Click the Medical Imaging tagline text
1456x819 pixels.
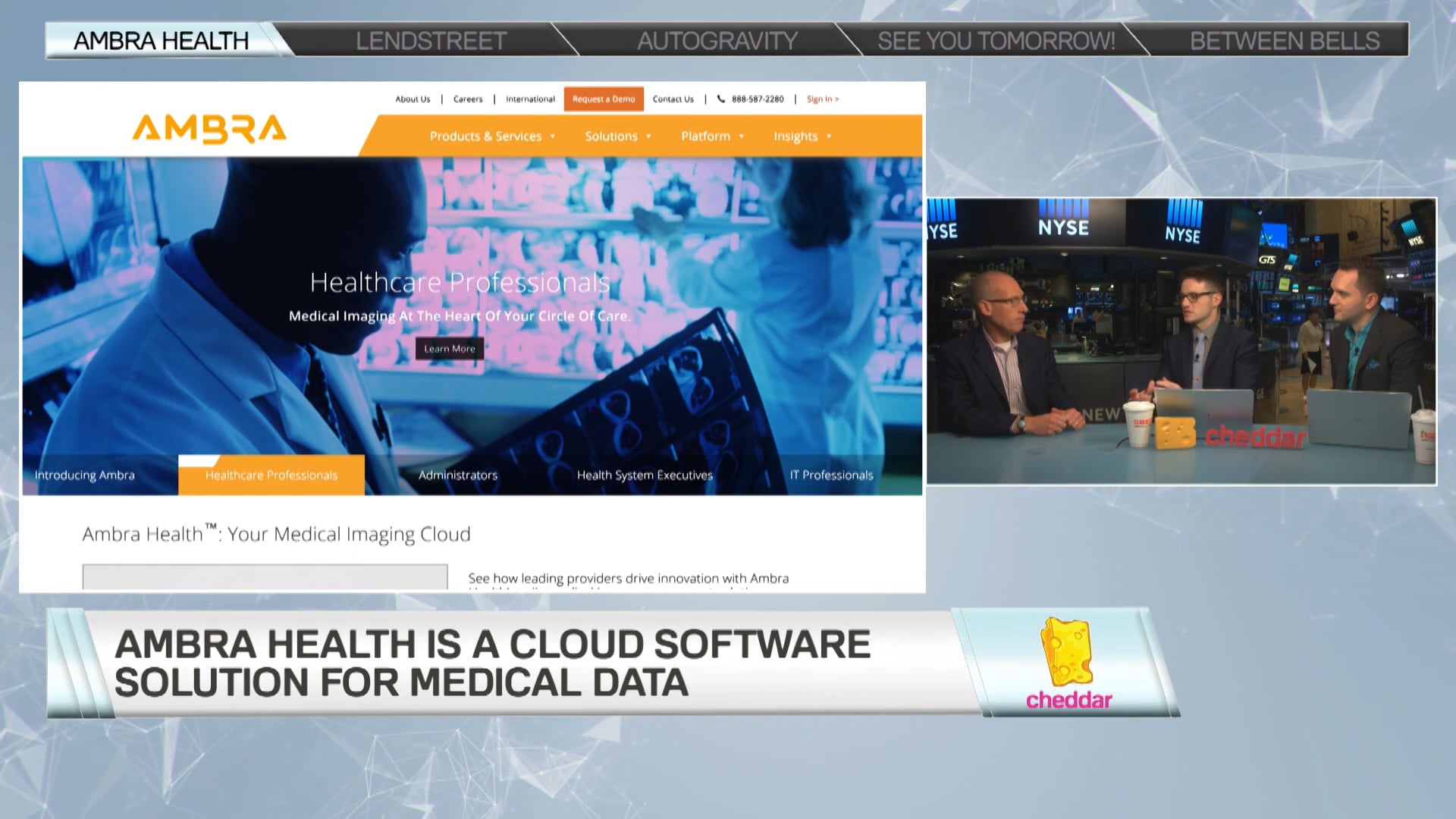click(460, 316)
